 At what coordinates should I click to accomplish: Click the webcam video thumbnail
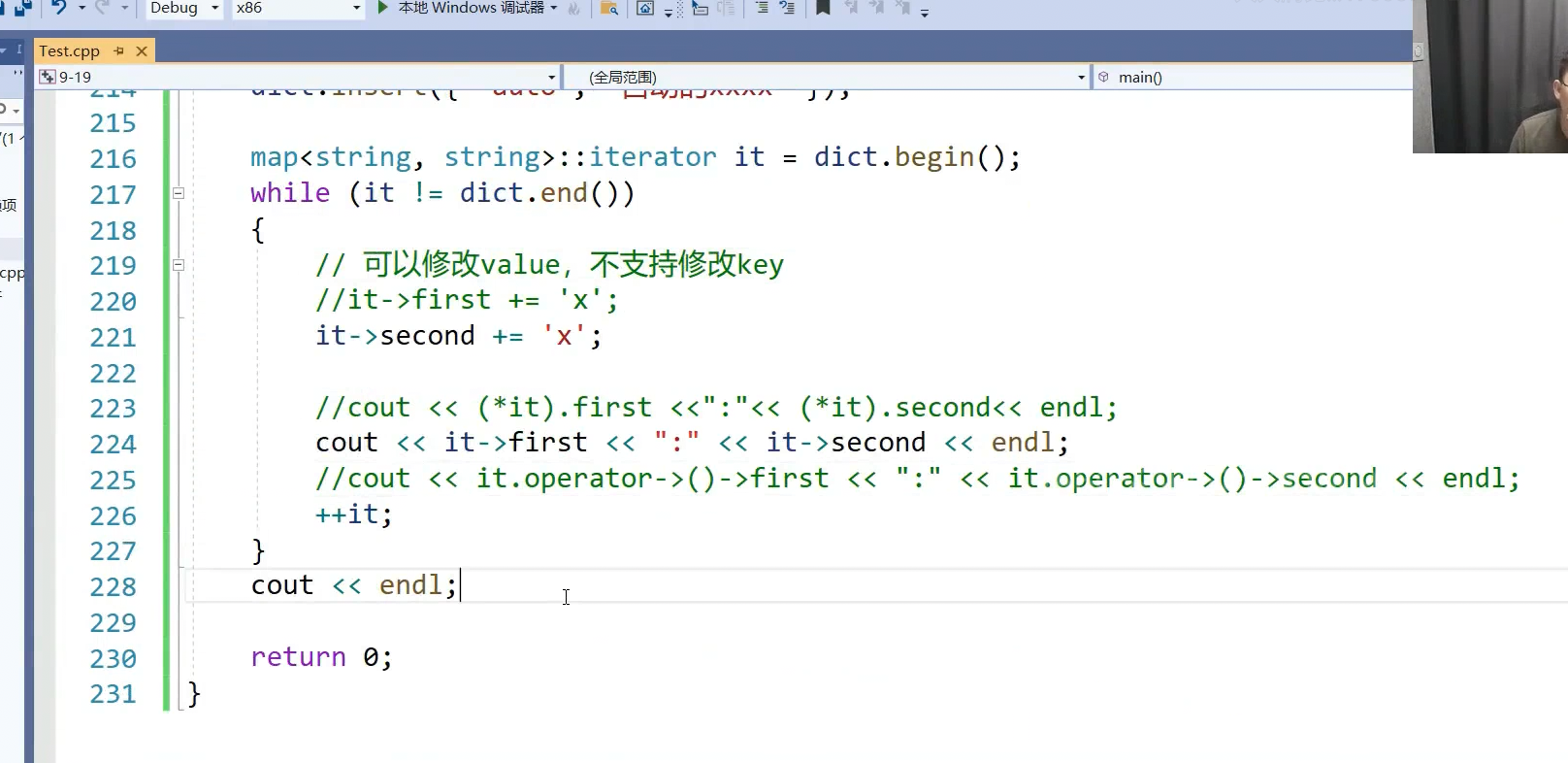1490,76
